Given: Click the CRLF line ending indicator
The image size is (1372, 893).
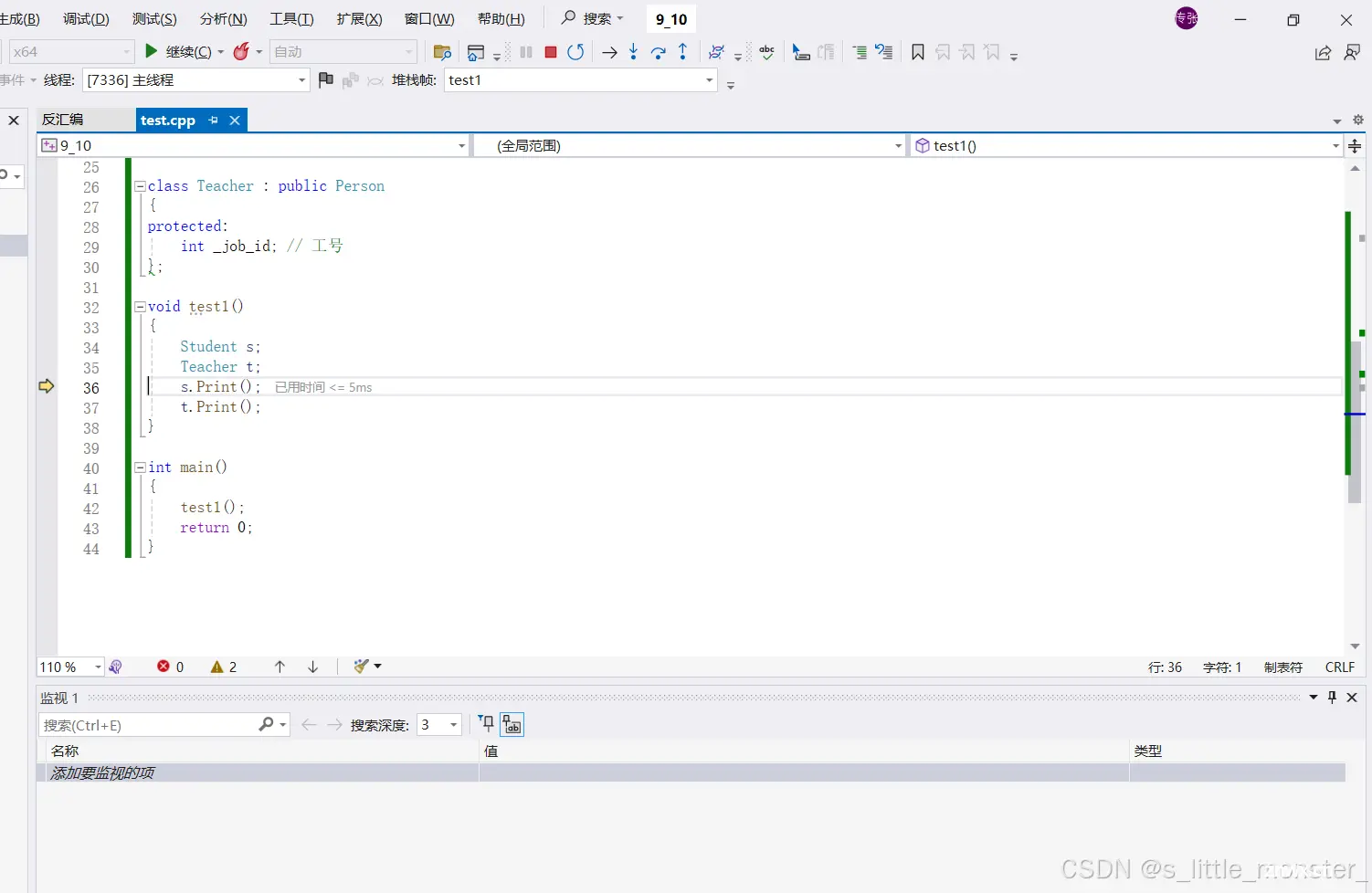Looking at the screenshot, I should 1340,667.
